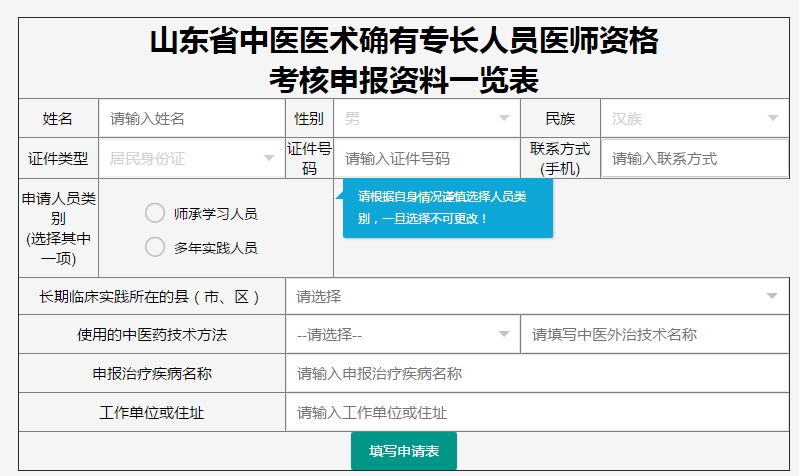Click the 联系方式(手机) label cell

pyautogui.click(x=560, y=158)
